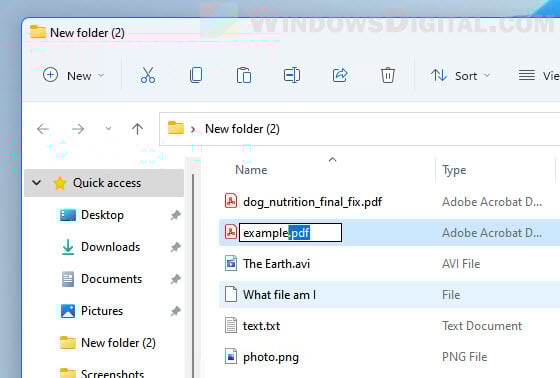Screen dimensions: 560x378
Task: Open Documents in the sidebar
Action: click(111, 279)
